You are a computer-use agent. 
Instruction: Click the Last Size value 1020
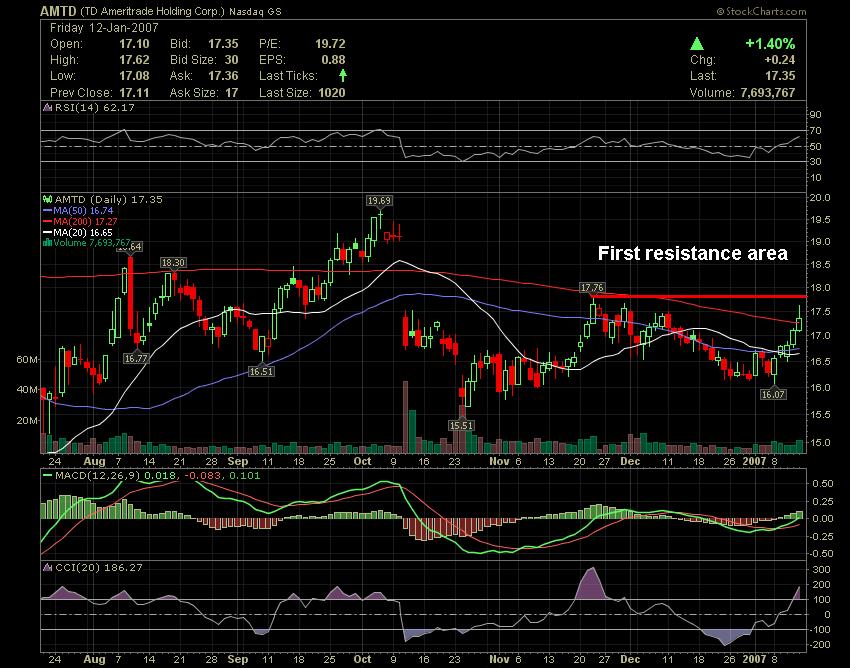click(332, 92)
